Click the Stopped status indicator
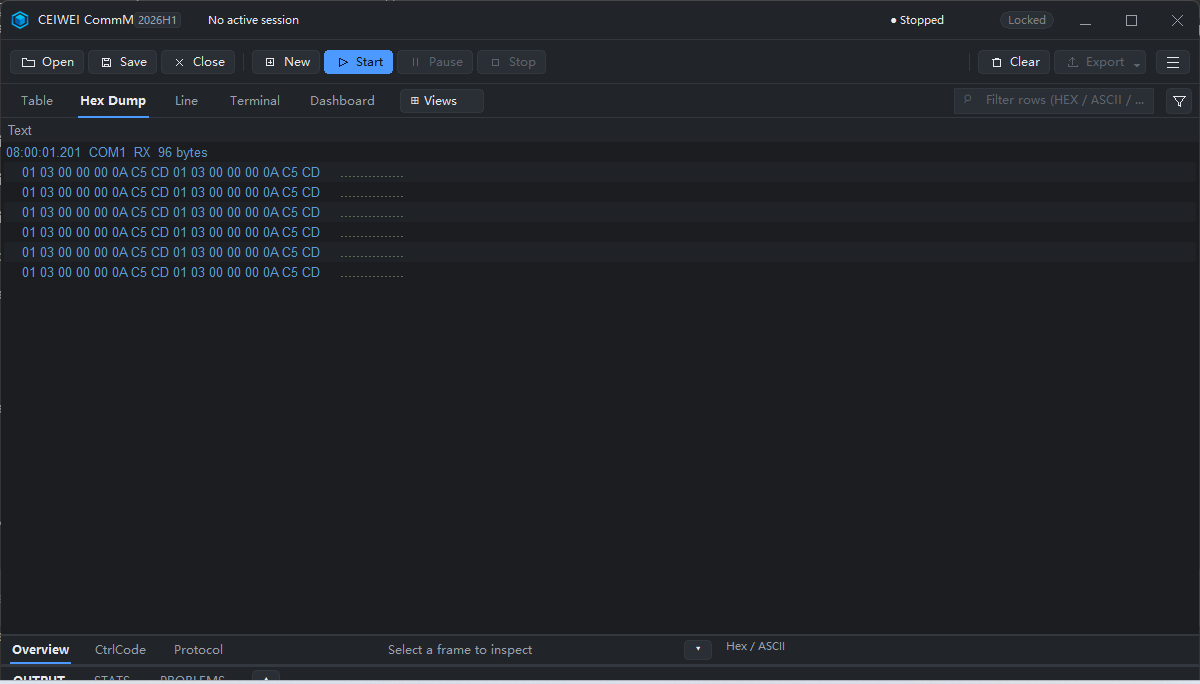Image resolution: width=1200 pixels, height=684 pixels. pos(917,20)
